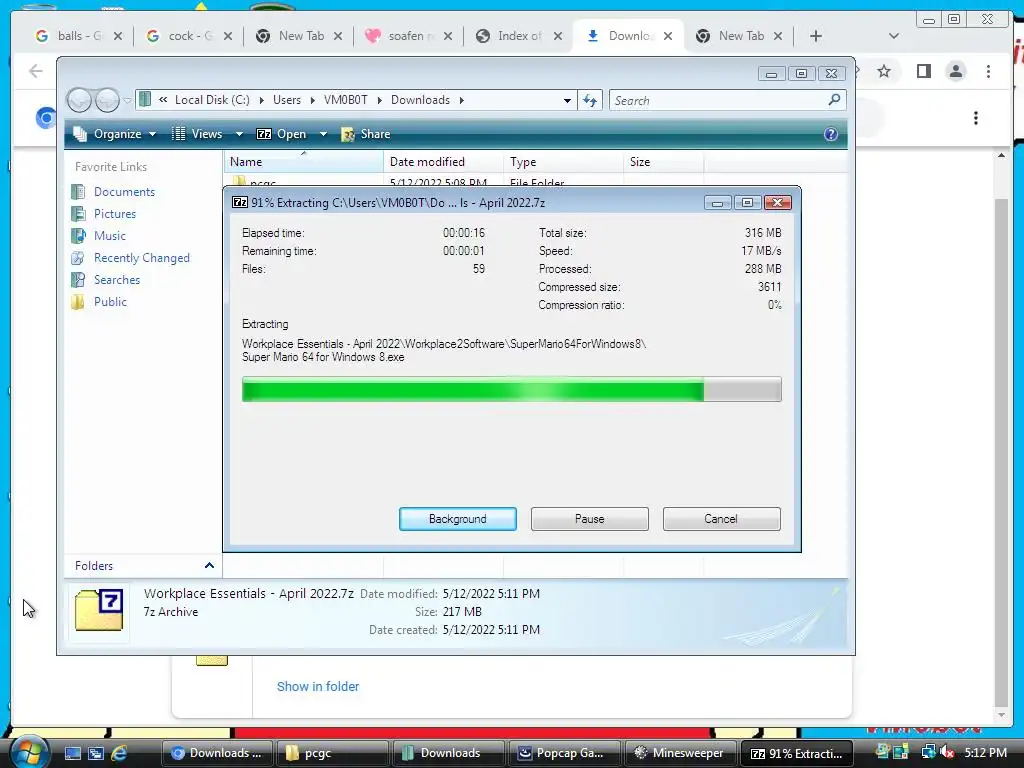Open Recently Changed favorite link
This screenshot has height=768, width=1024.
pyautogui.click(x=142, y=258)
